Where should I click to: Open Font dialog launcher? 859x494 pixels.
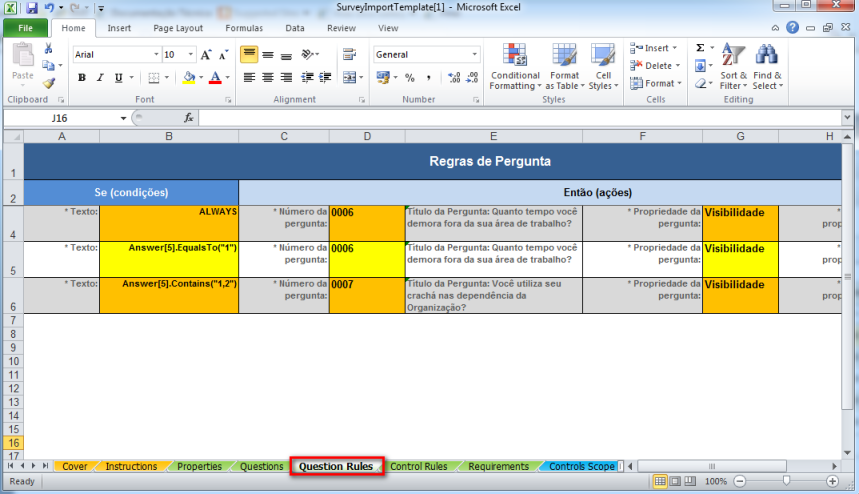(228, 100)
